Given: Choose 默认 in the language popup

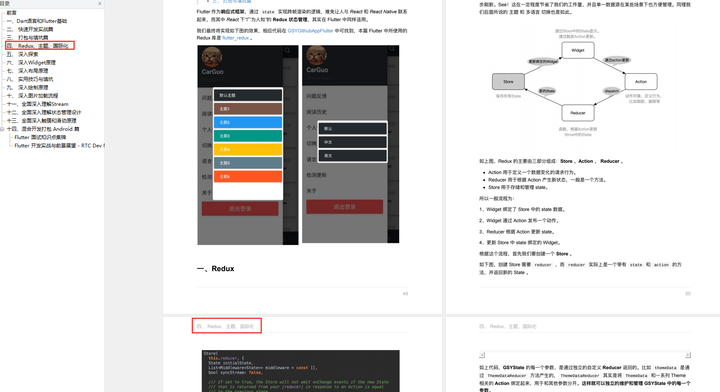Looking at the screenshot, I should (352, 129).
